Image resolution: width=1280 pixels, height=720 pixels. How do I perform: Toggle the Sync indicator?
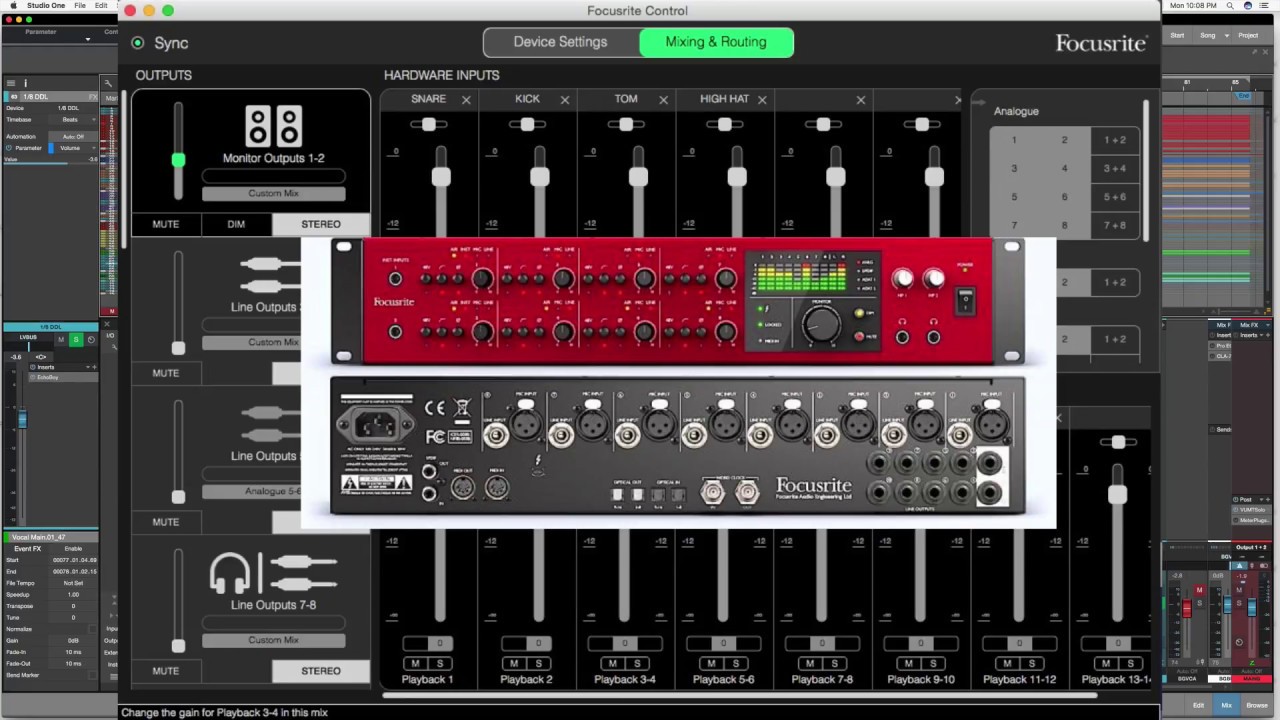pyautogui.click(x=138, y=43)
